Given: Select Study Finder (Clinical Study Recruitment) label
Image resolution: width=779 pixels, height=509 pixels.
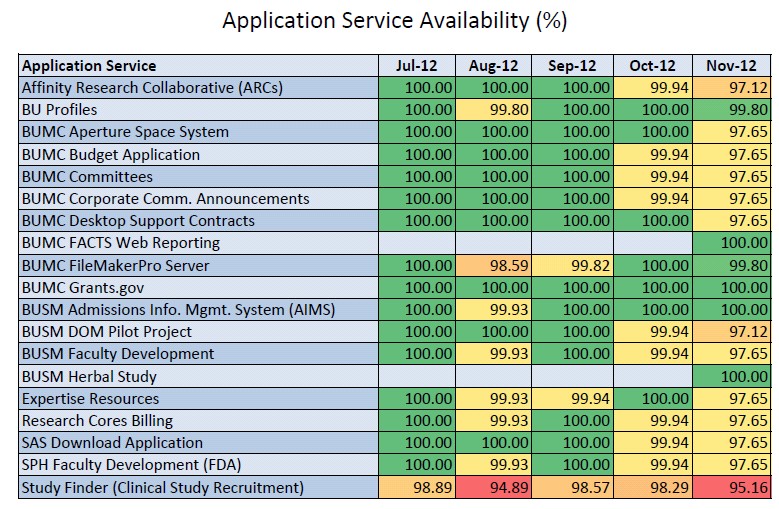Looking at the screenshot, I should (x=199, y=487).
